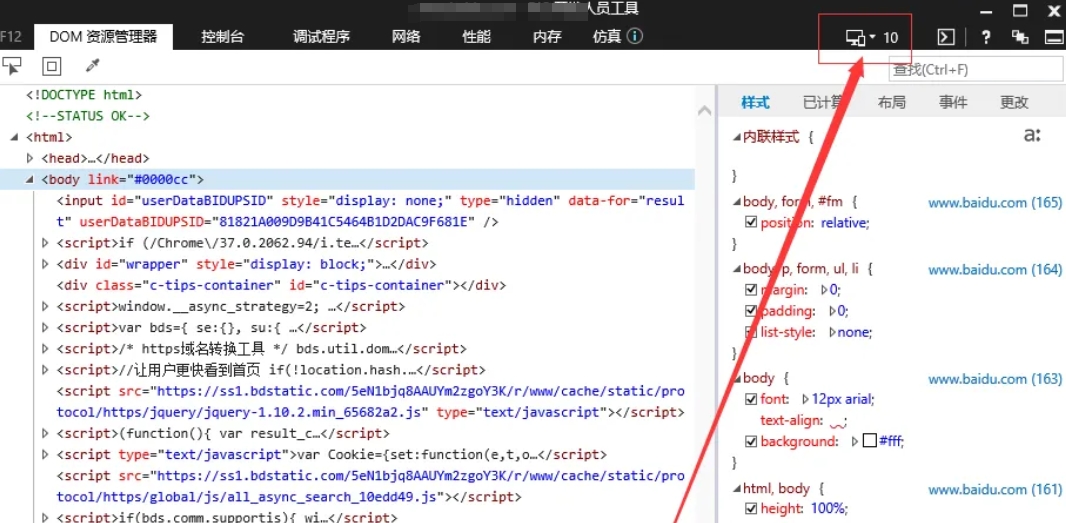The image size is (1066, 523).
Task: Open the help question mark icon
Action: [x=985, y=37]
